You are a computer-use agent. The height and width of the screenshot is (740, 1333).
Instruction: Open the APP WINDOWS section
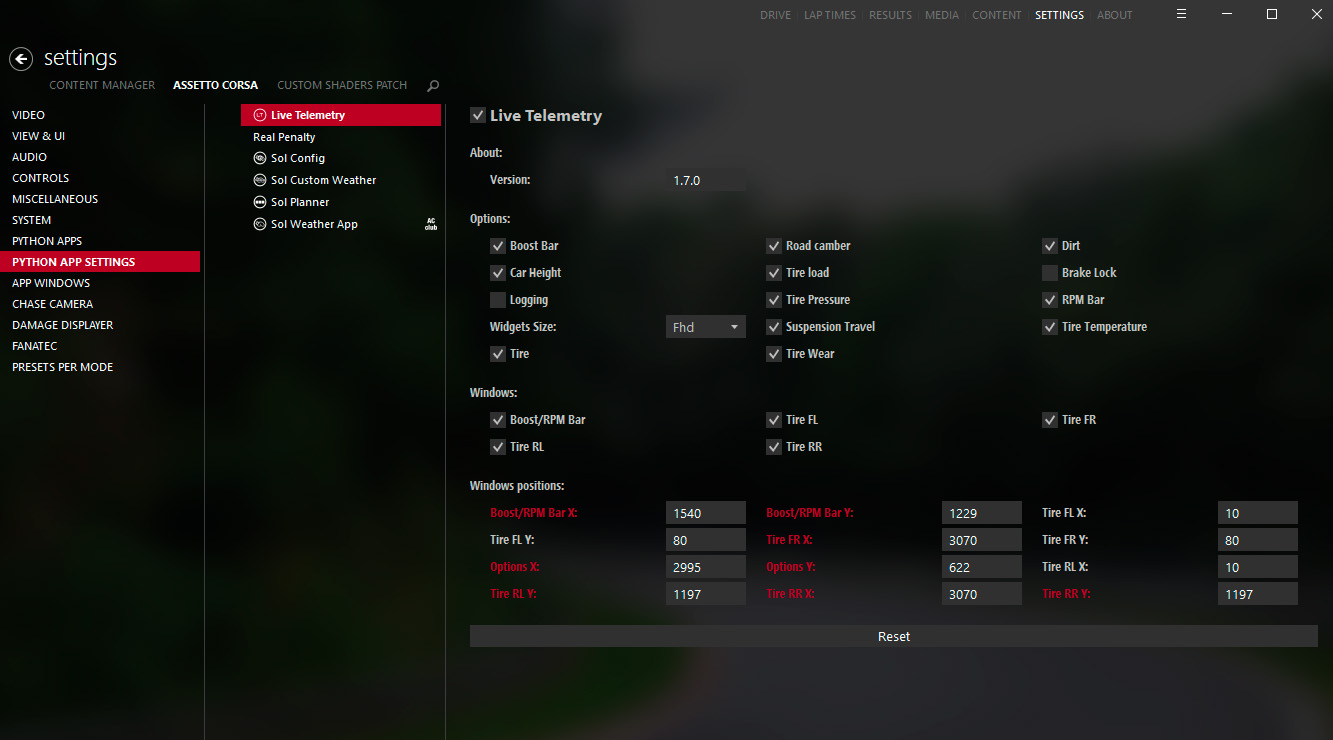[x=100, y=283]
